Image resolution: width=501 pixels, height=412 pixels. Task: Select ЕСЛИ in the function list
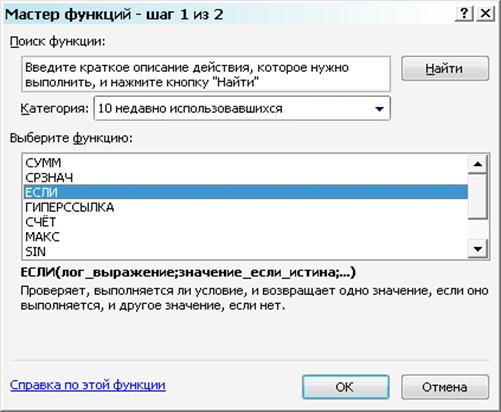[x=246, y=192]
